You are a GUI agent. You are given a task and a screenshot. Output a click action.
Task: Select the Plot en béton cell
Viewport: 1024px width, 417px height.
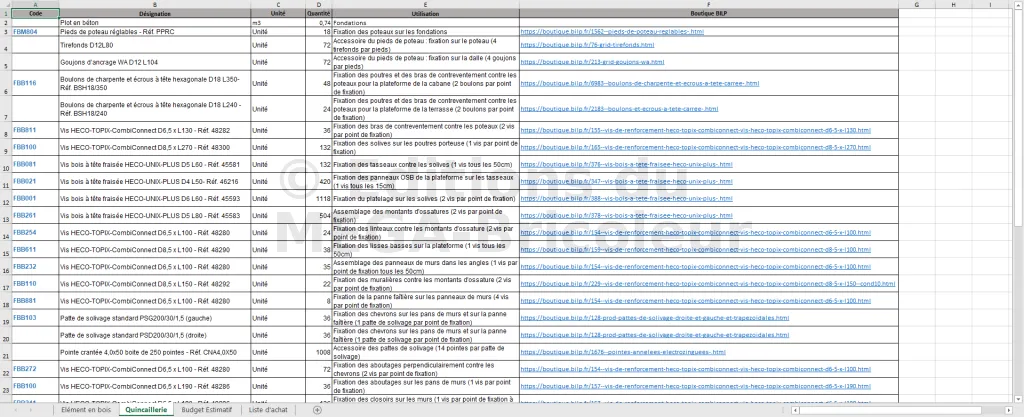click(x=155, y=23)
